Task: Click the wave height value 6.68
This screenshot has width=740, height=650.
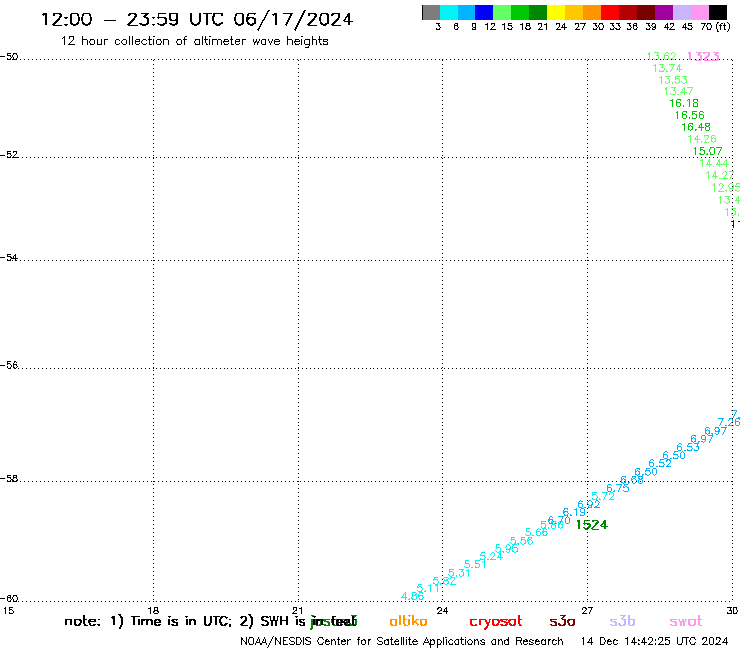Action: tap(632, 480)
